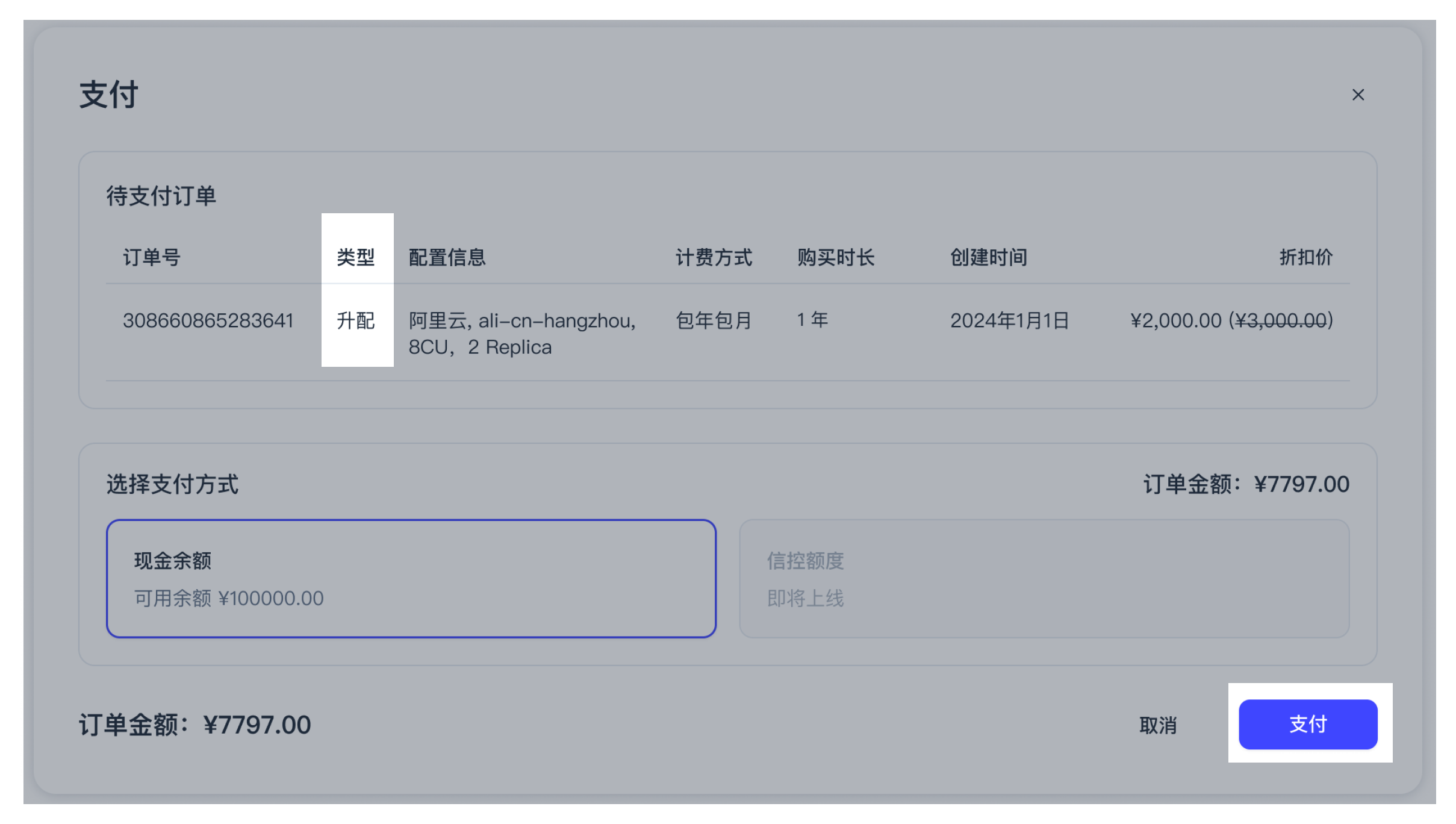1456x824 pixels.
Task: Click the 购买时长 column header
Action: click(x=836, y=257)
